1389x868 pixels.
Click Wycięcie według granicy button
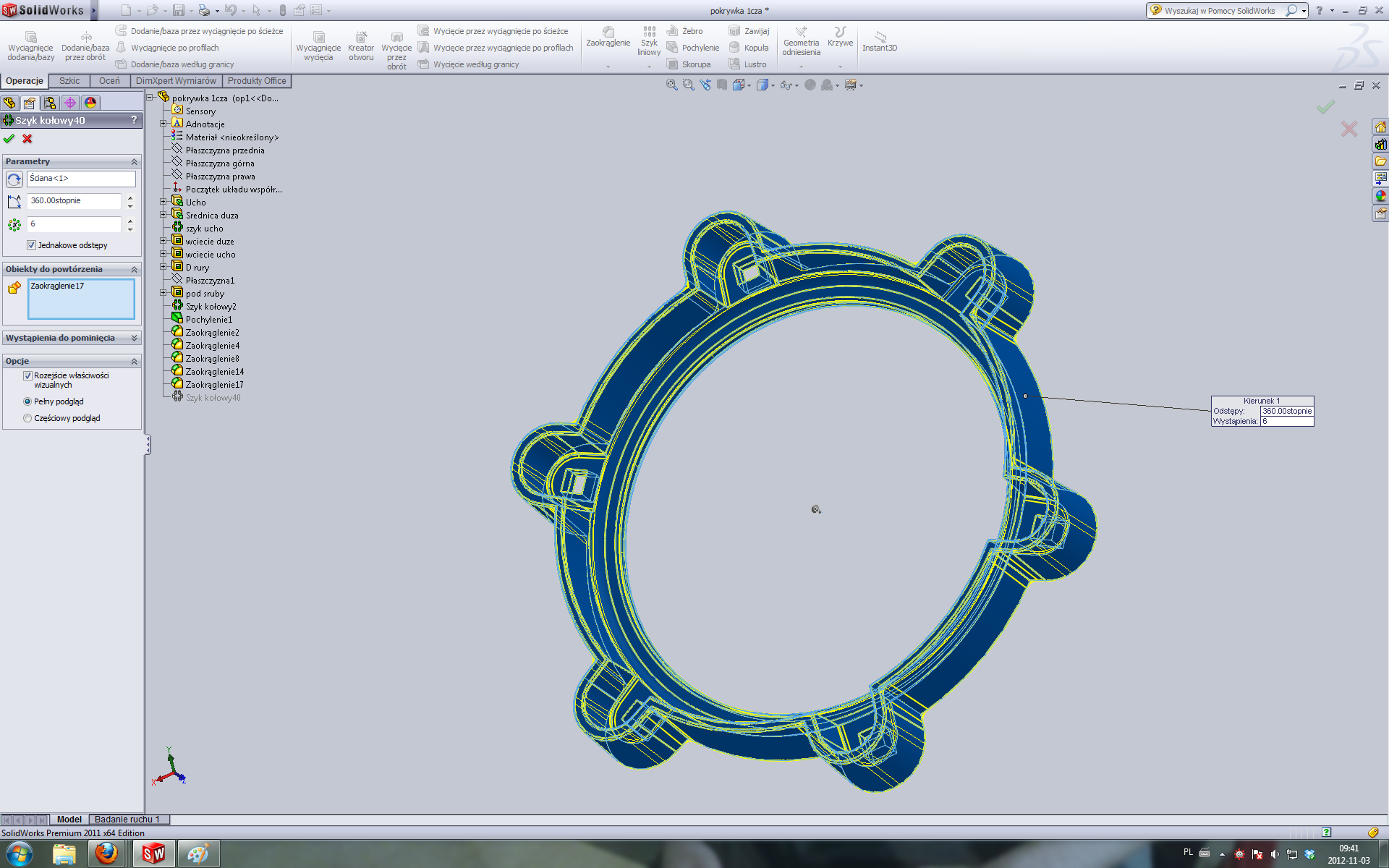point(469,64)
